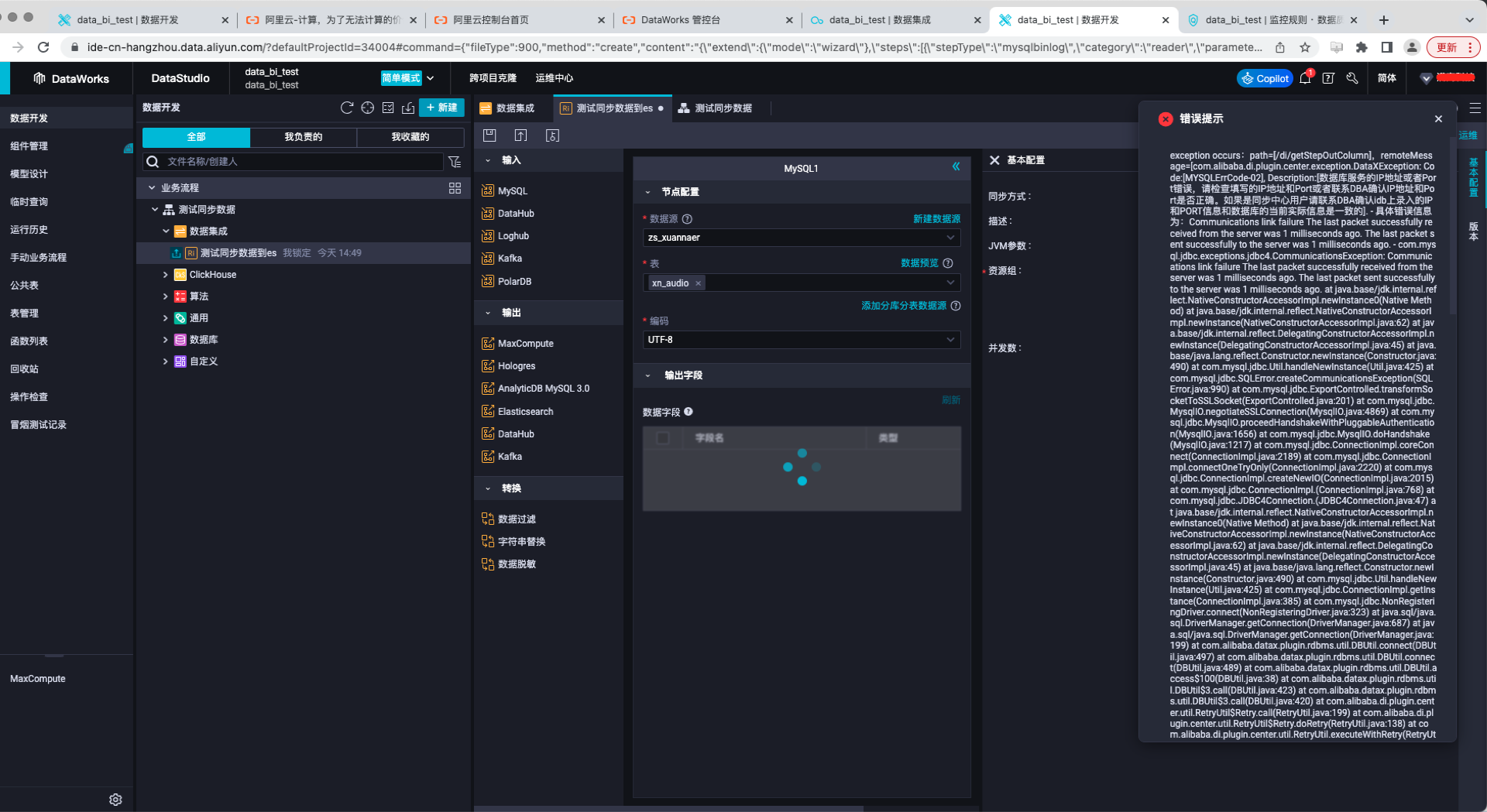Open Copilot assistant
This screenshot has width=1487, height=812.
pos(1265,78)
